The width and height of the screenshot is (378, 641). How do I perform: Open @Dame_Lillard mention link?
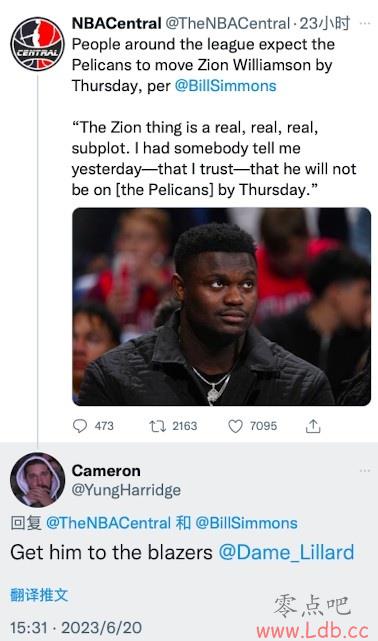pos(286,552)
